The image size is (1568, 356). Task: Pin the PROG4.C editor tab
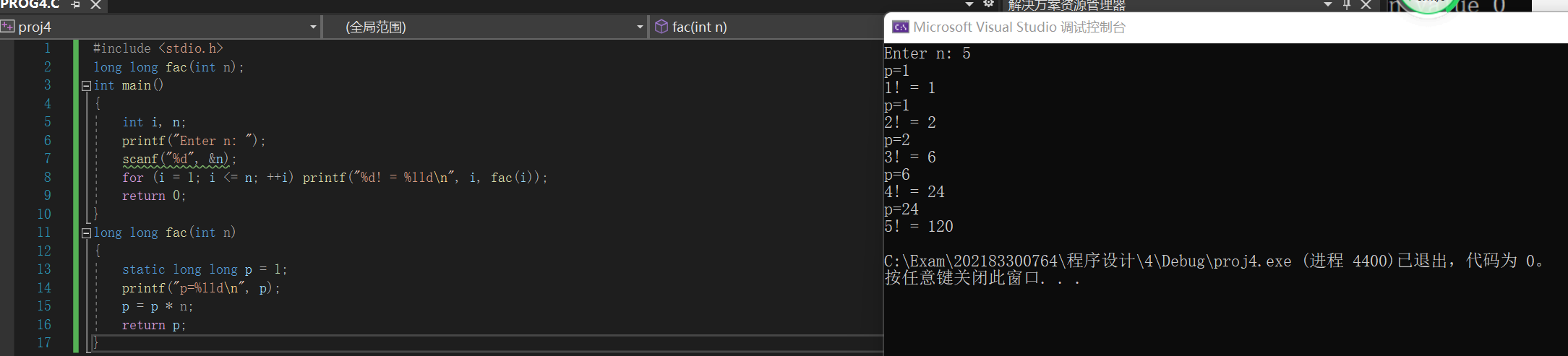(76, 4)
